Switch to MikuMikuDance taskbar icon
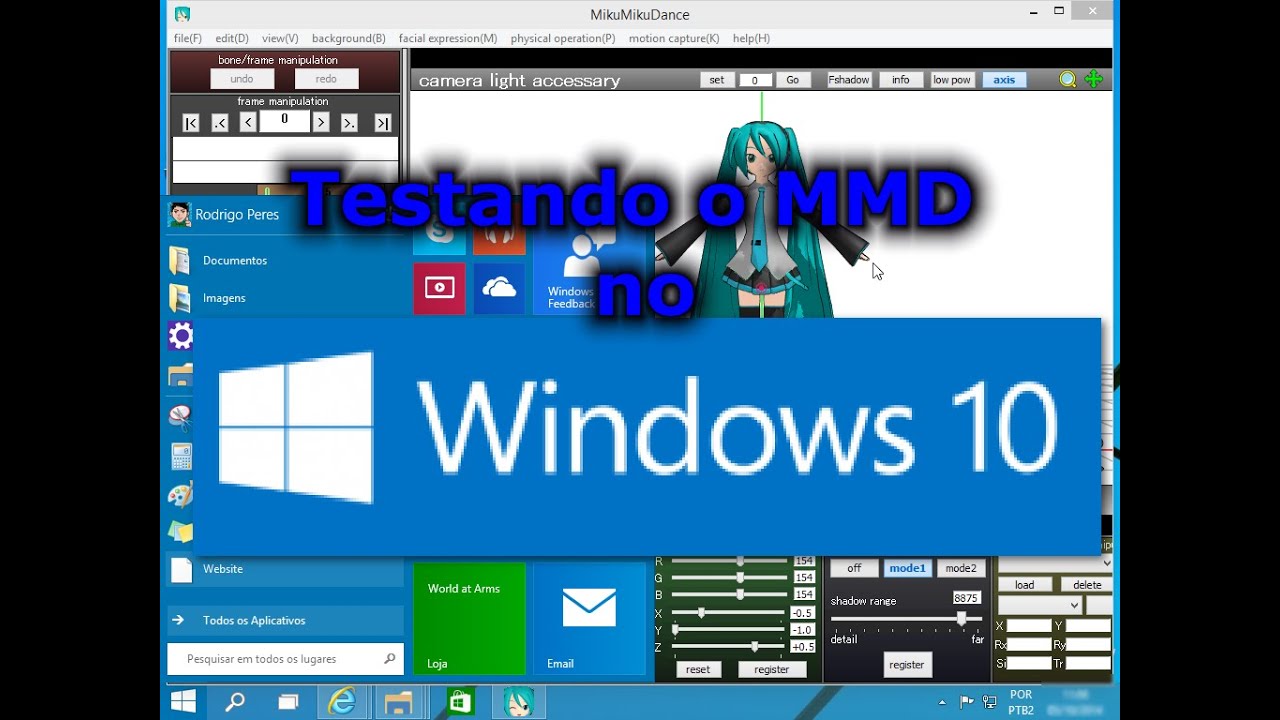 click(x=518, y=702)
